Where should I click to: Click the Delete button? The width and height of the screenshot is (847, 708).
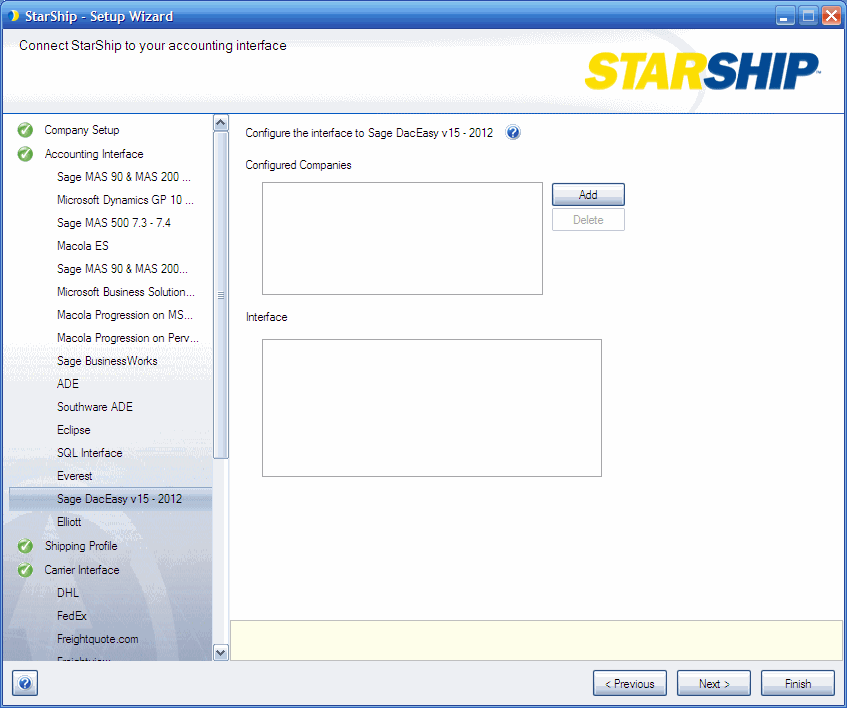pyautogui.click(x=588, y=220)
